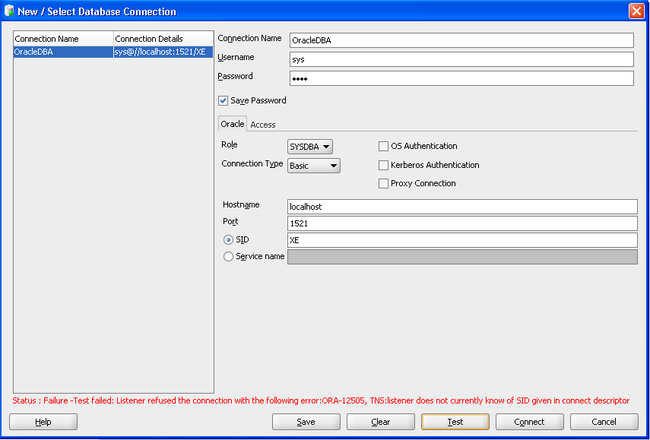Click into the Password field
The width and height of the screenshot is (650, 440).
(x=461, y=78)
